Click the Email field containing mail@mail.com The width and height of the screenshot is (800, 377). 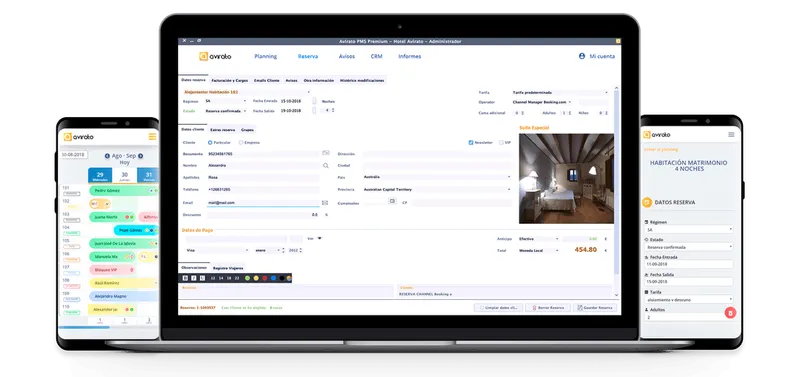pyautogui.click(x=262, y=203)
